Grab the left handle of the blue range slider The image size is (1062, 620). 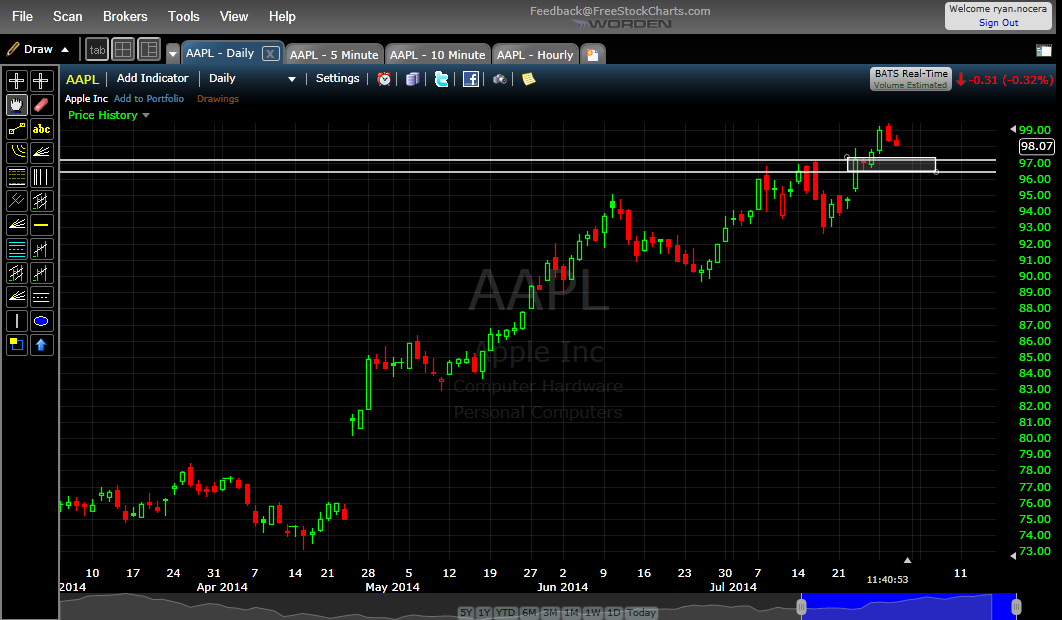click(801, 606)
